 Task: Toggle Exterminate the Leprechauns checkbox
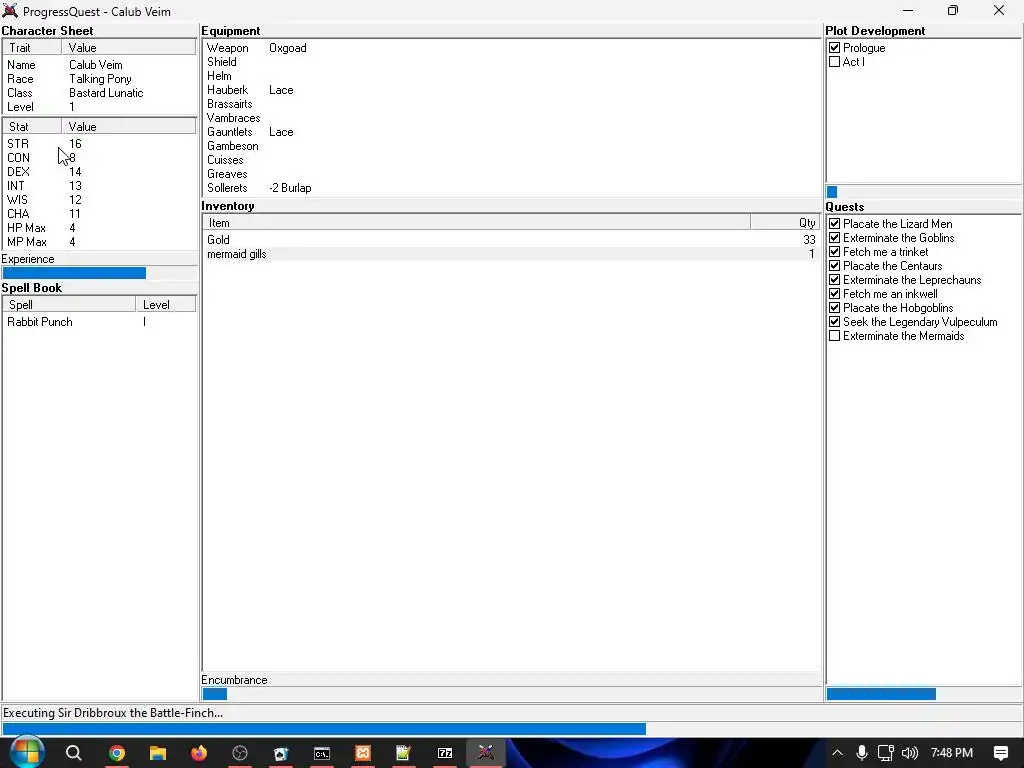[834, 280]
